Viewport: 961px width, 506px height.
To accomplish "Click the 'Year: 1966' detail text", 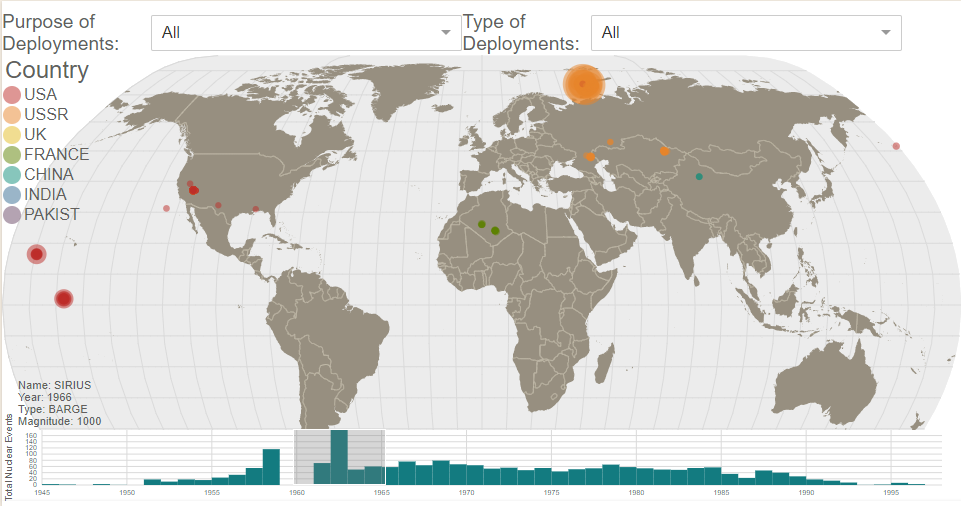I will 45,397.
